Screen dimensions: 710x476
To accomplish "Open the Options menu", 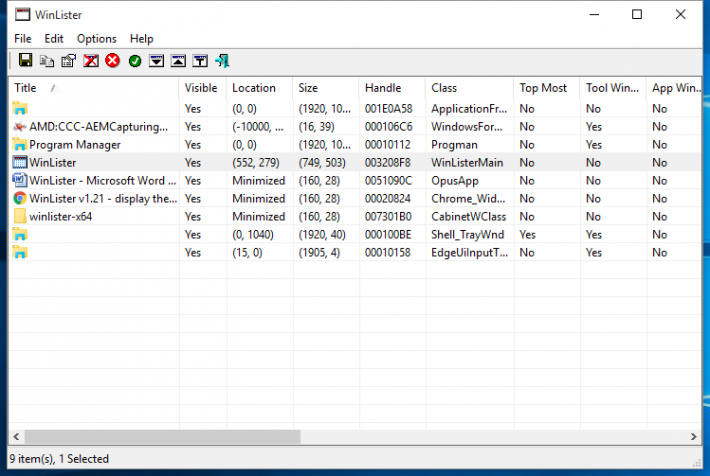I will [x=96, y=38].
